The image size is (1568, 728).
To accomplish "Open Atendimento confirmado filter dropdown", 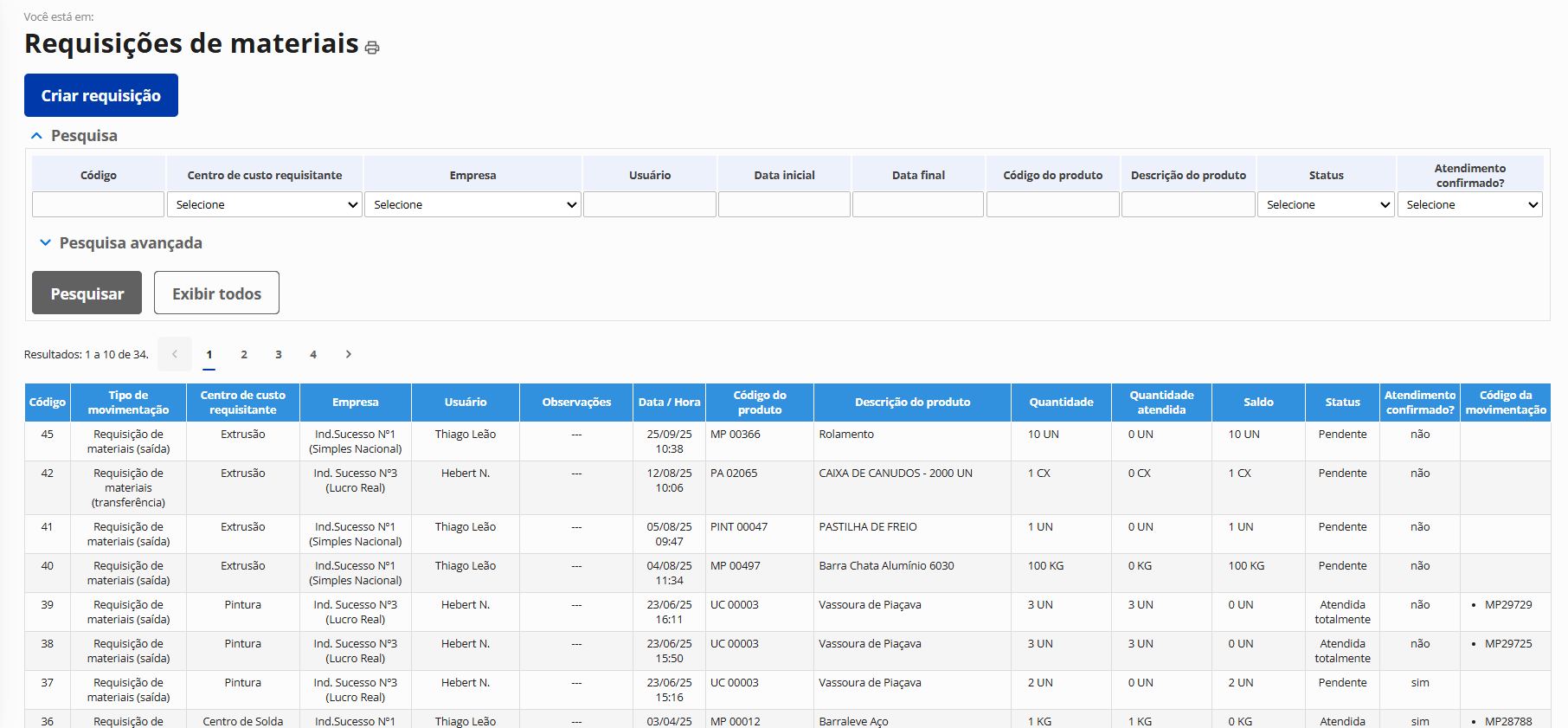I will point(1469,205).
